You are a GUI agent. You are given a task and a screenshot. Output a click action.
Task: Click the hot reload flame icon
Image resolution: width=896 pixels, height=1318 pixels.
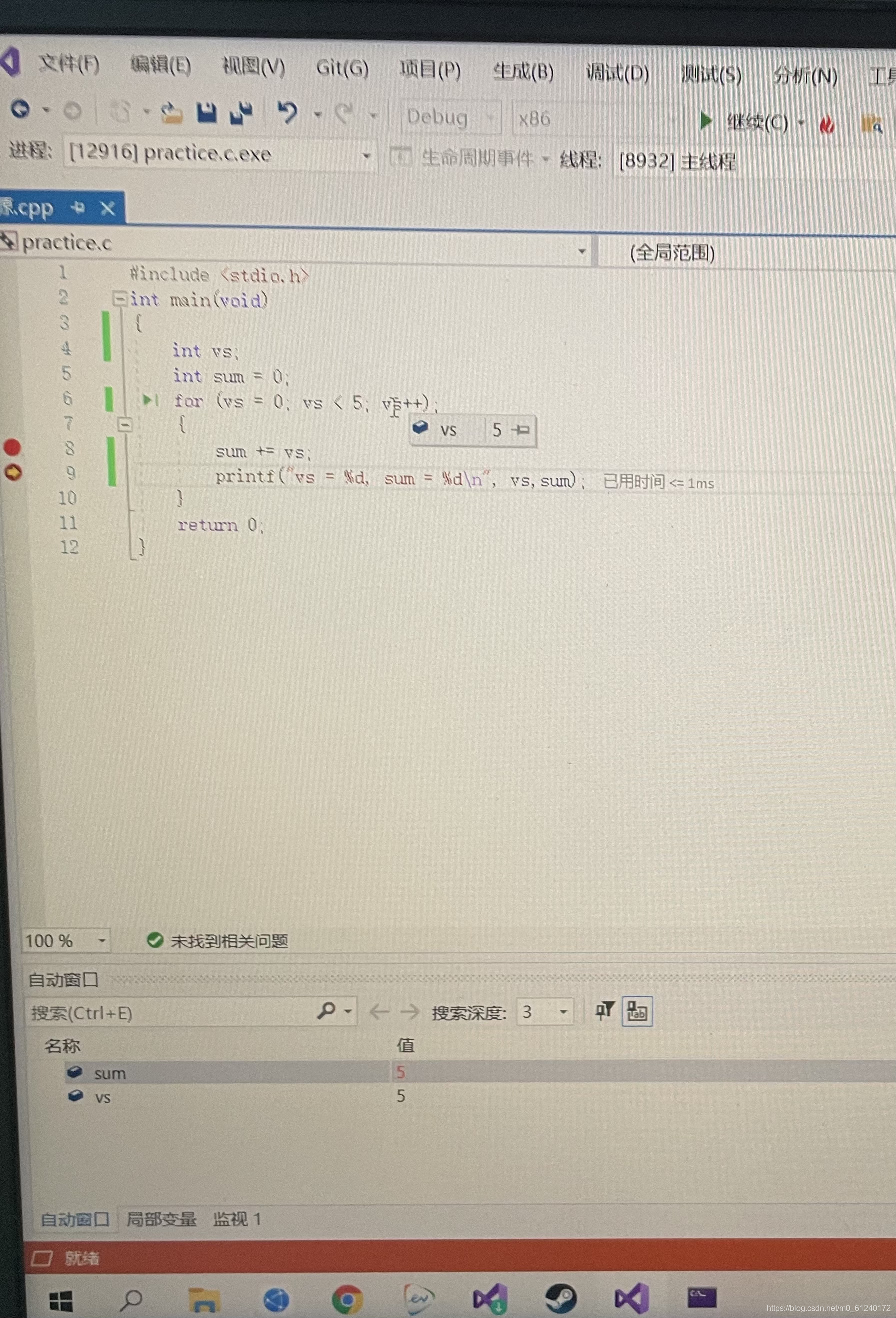click(x=827, y=124)
